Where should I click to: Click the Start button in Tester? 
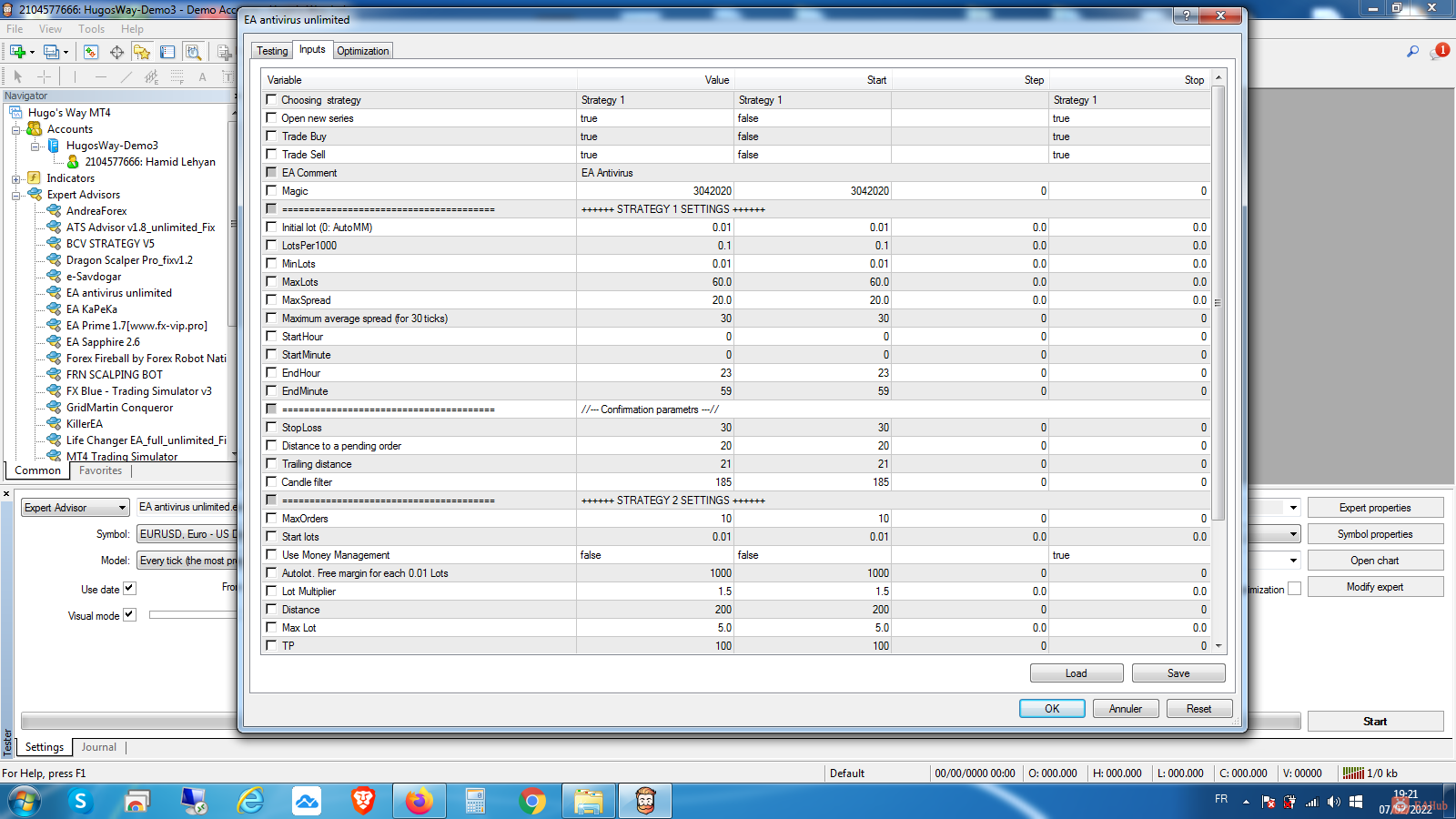pyautogui.click(x=1375, y=722)
